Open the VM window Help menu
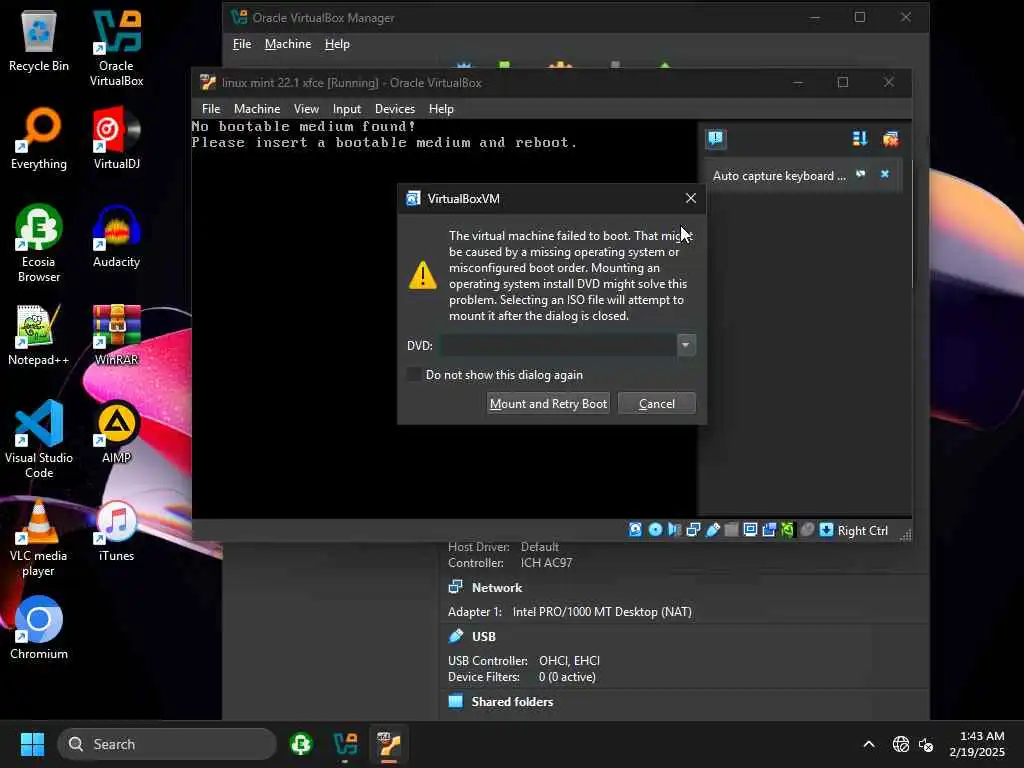Image resolution: width=1024 pixels, height=768 pixels. coord(441,109)
